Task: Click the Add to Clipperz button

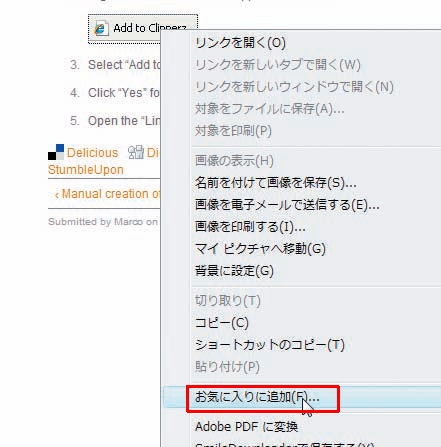Action: [x=143, y=29]
